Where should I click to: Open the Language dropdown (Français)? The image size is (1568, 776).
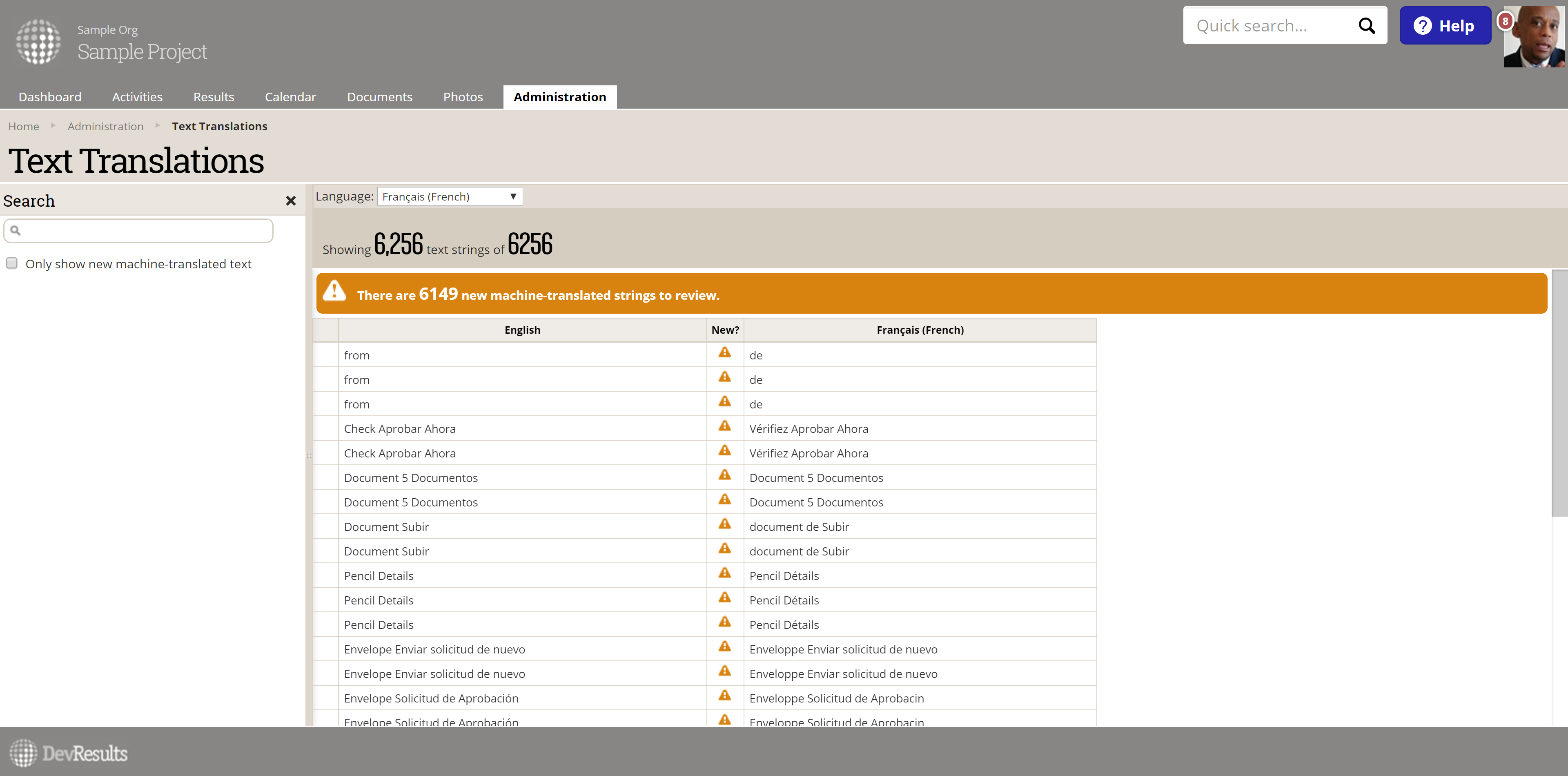point(449,196)
